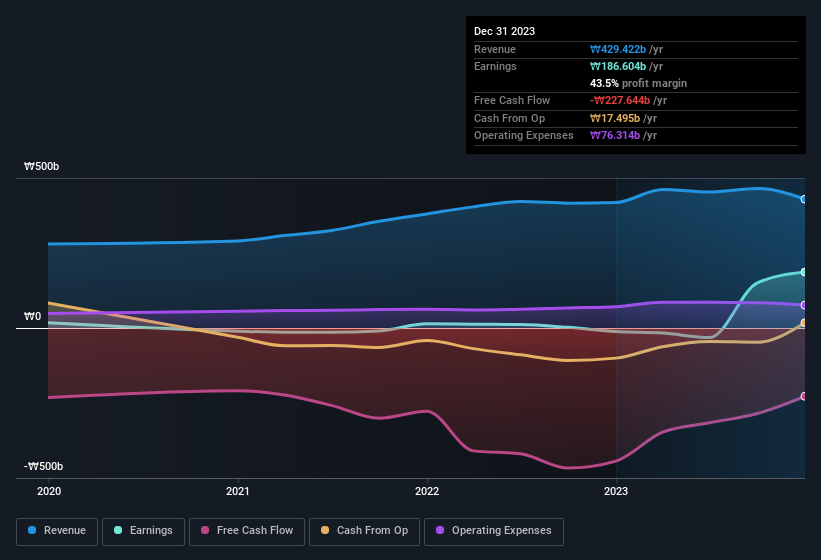
Task: Click the Revenue label in the tooltip
Action: (x=495, y=49)
